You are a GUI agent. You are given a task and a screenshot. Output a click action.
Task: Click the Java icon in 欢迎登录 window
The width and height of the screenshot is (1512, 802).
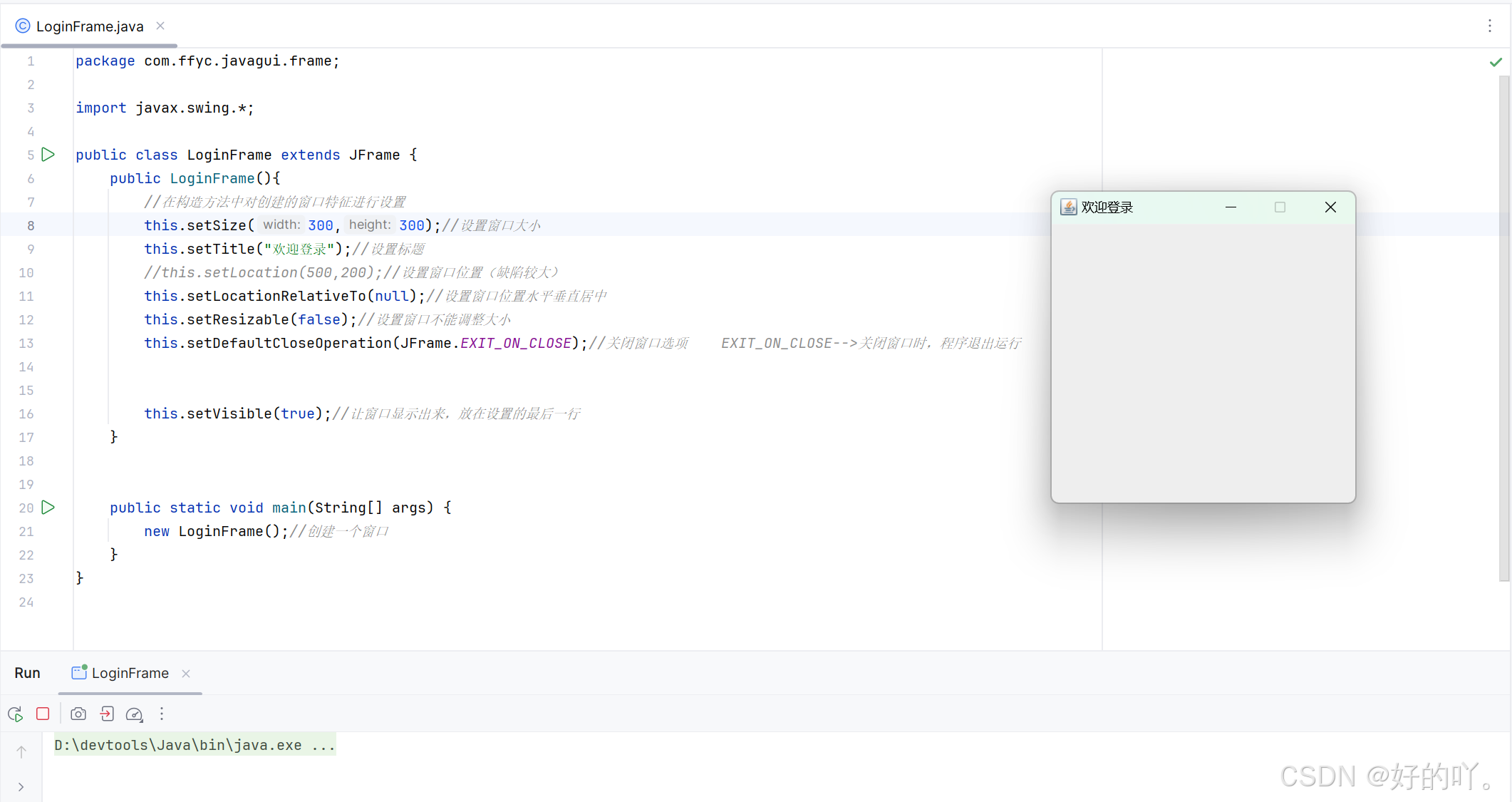point(1068,207)
